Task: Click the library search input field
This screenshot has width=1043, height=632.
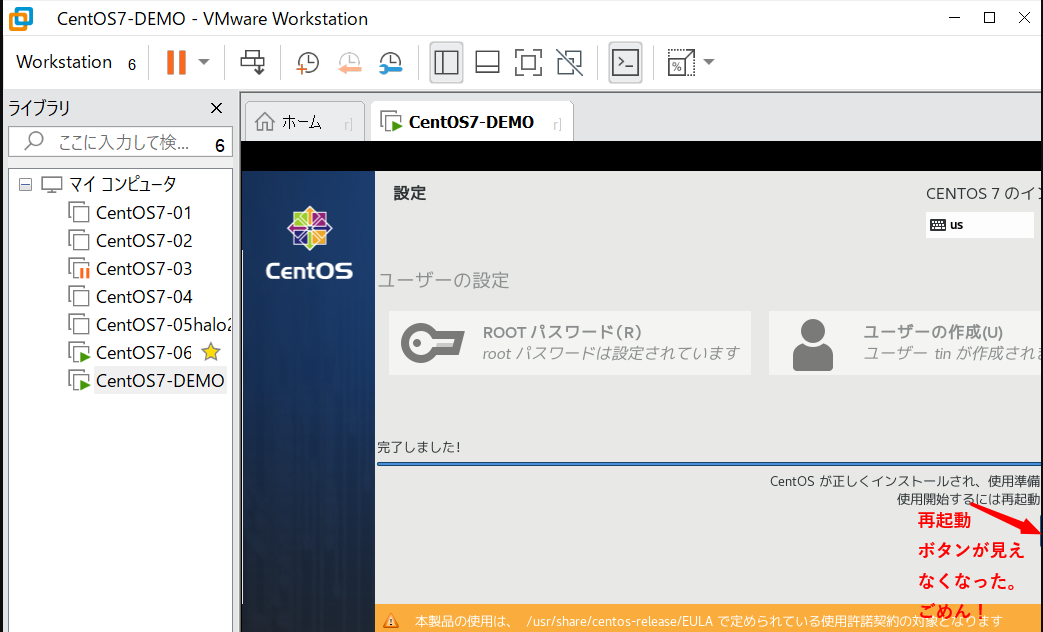Action: pyautogui.click(x=120, y=142)
